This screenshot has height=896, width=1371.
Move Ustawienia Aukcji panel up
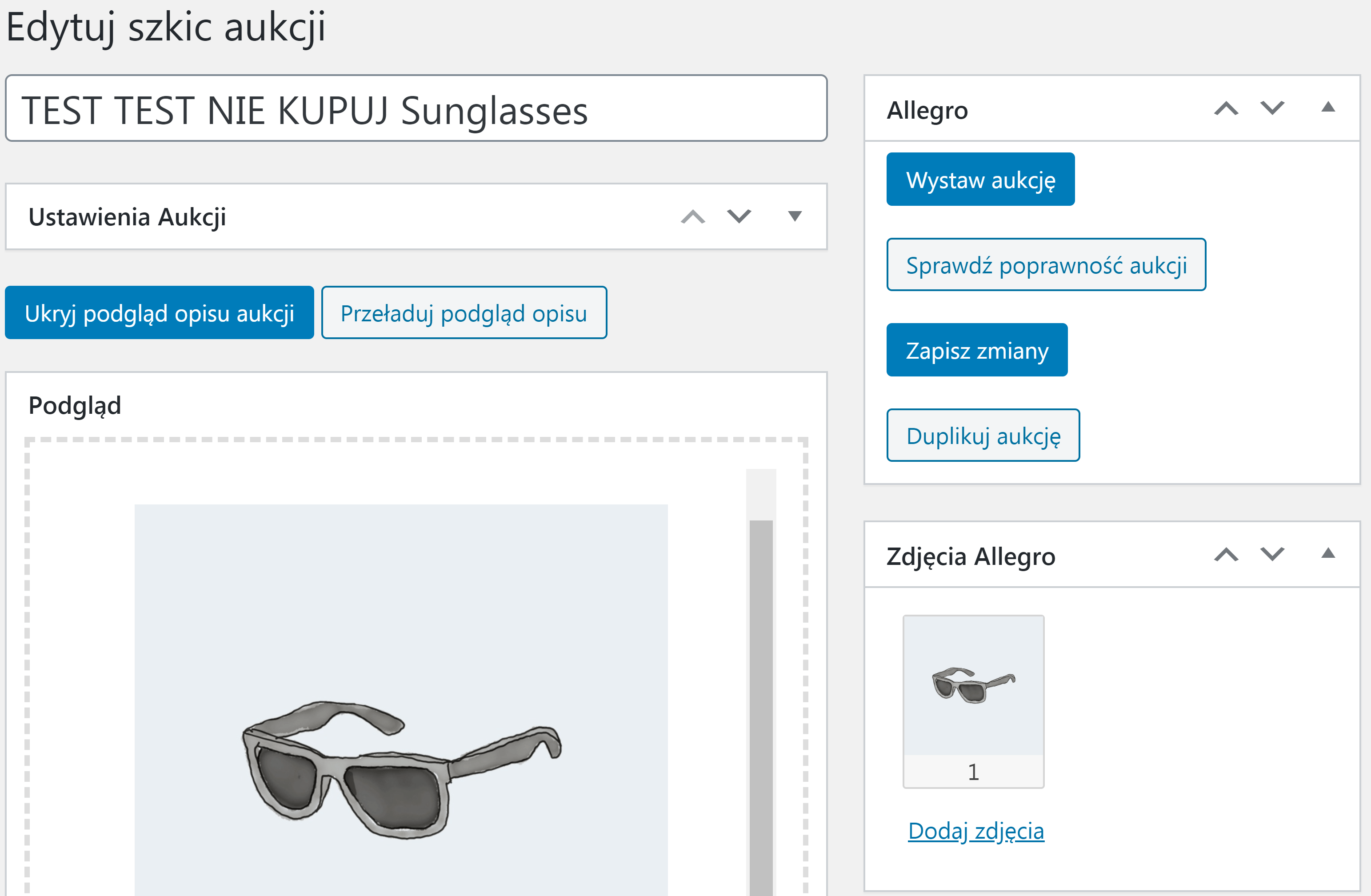click(x=693, y=216)
